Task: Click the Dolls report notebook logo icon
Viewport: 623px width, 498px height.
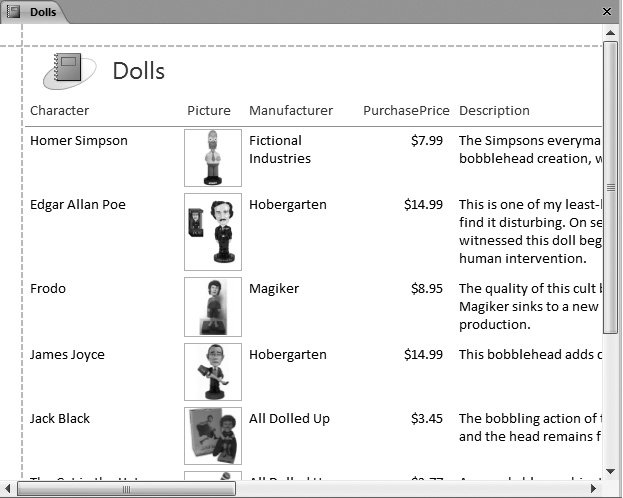Action: point(68,71)
